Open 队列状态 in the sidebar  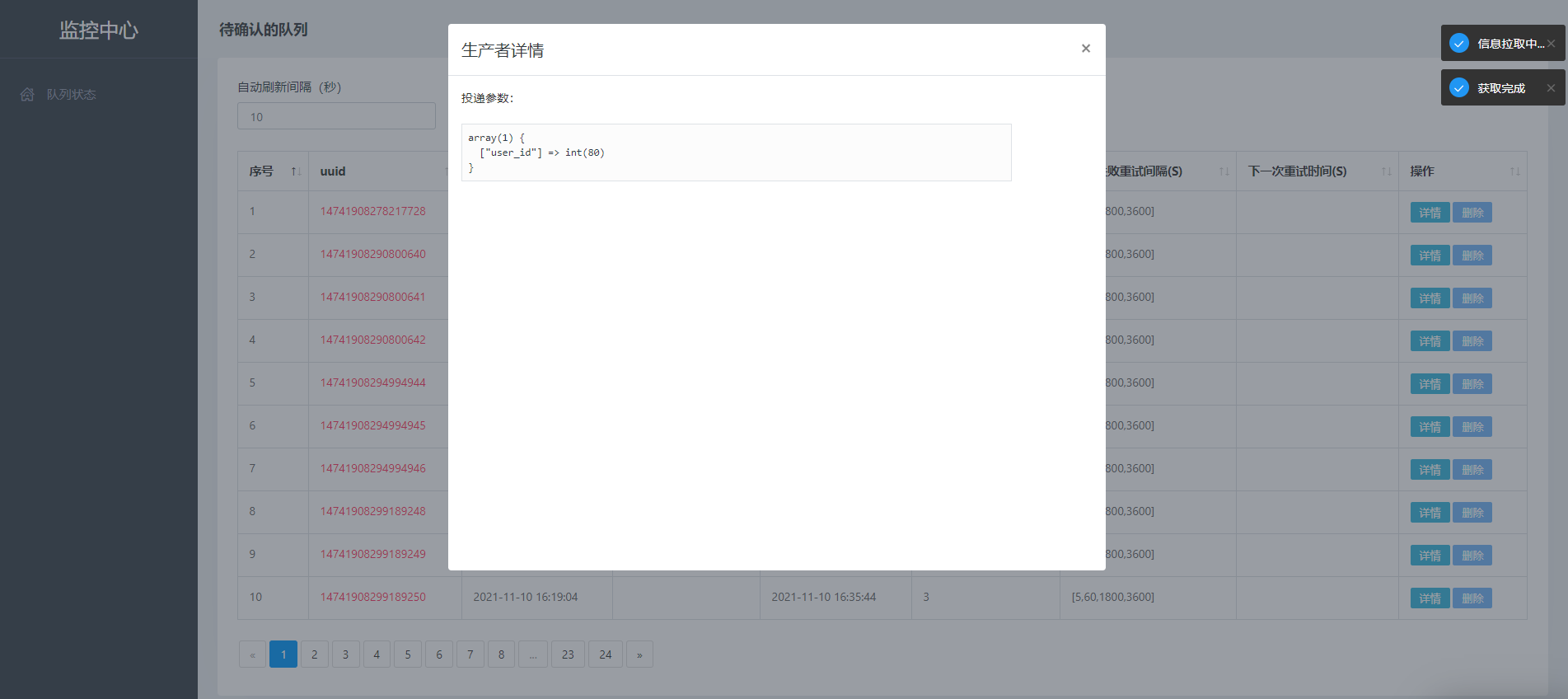71,95
